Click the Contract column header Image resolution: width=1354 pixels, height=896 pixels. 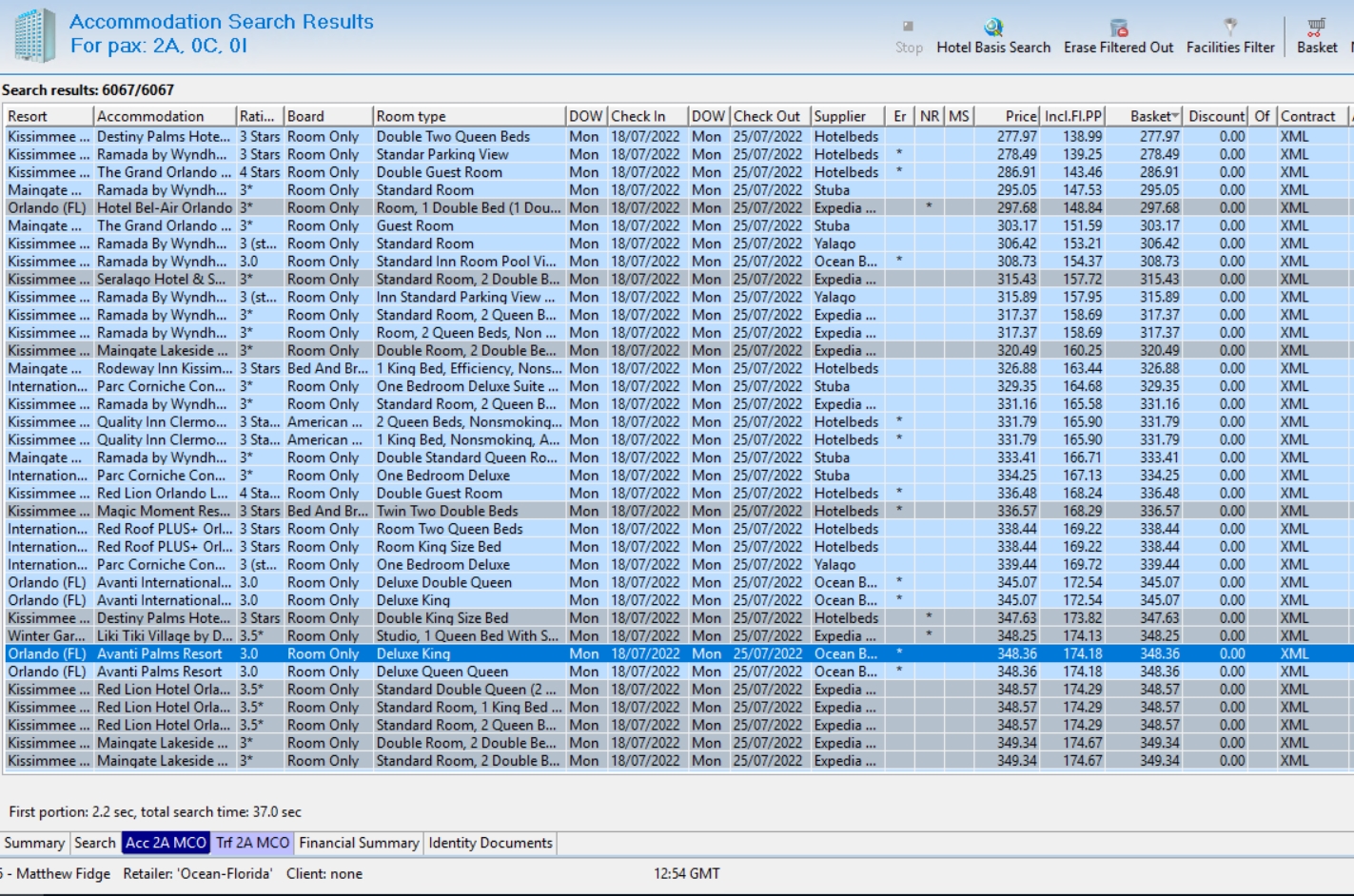1312,116
